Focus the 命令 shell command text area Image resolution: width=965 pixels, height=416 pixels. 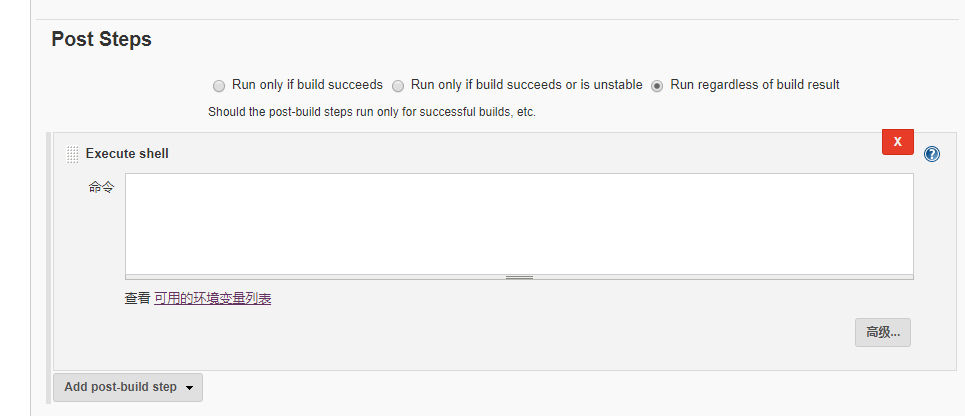pos(518,222)
